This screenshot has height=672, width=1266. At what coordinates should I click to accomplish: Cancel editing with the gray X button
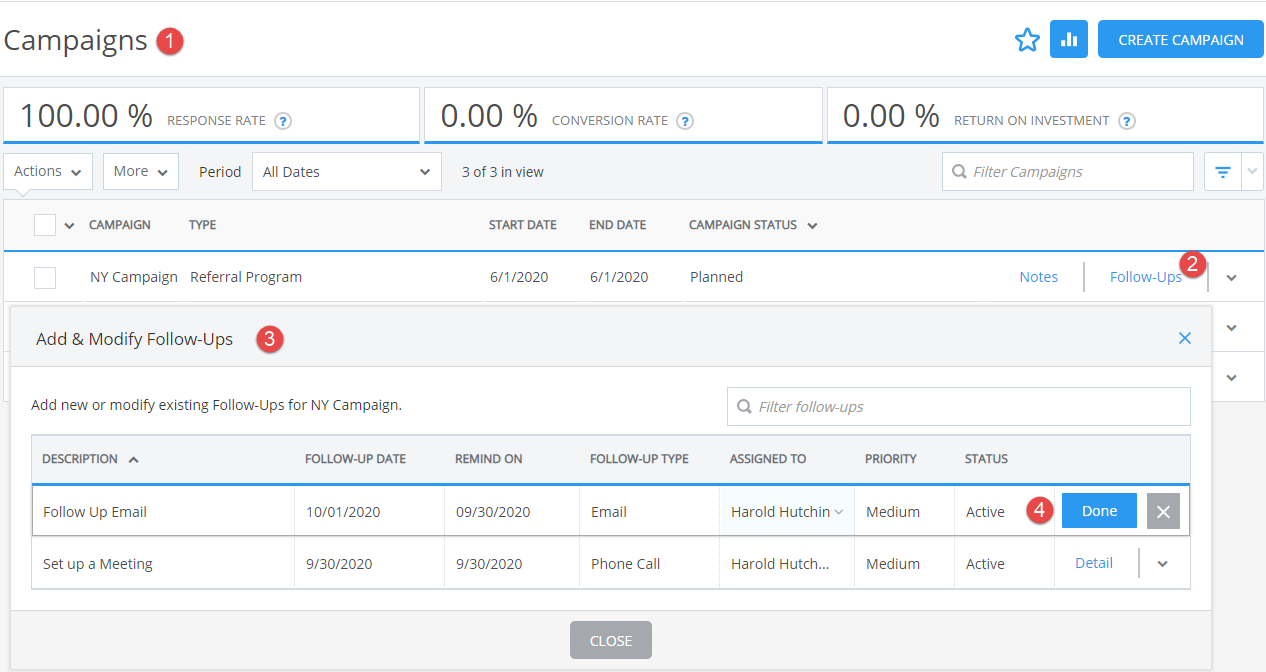pyautogui.click(x=1163, y=511)
